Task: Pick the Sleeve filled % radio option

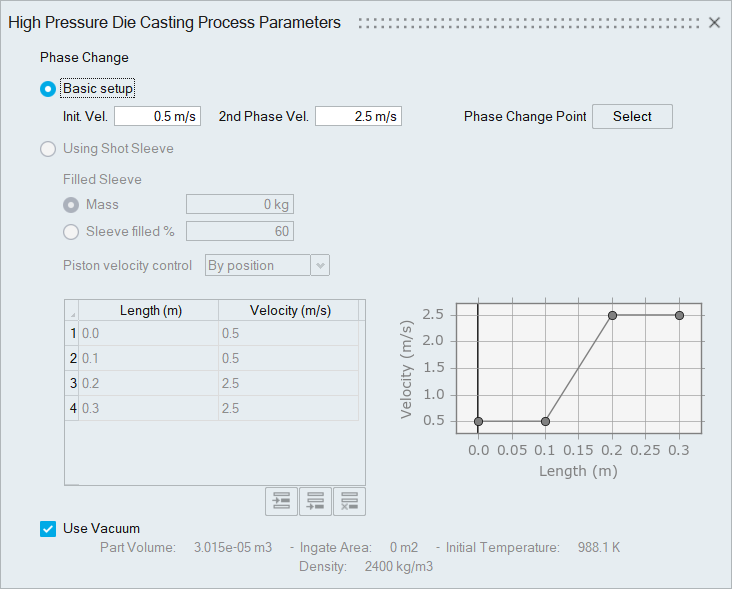Action: tap(71, 232)
